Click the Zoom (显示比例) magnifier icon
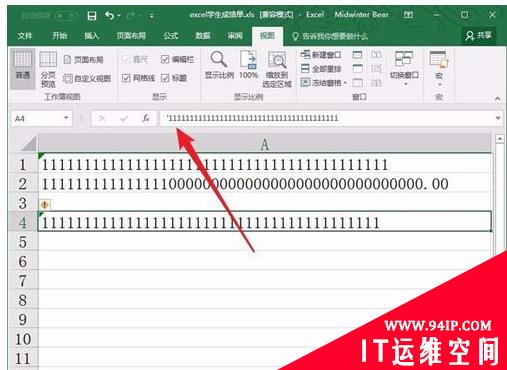This screenshot has width=507, height=370. click(219, 60)
